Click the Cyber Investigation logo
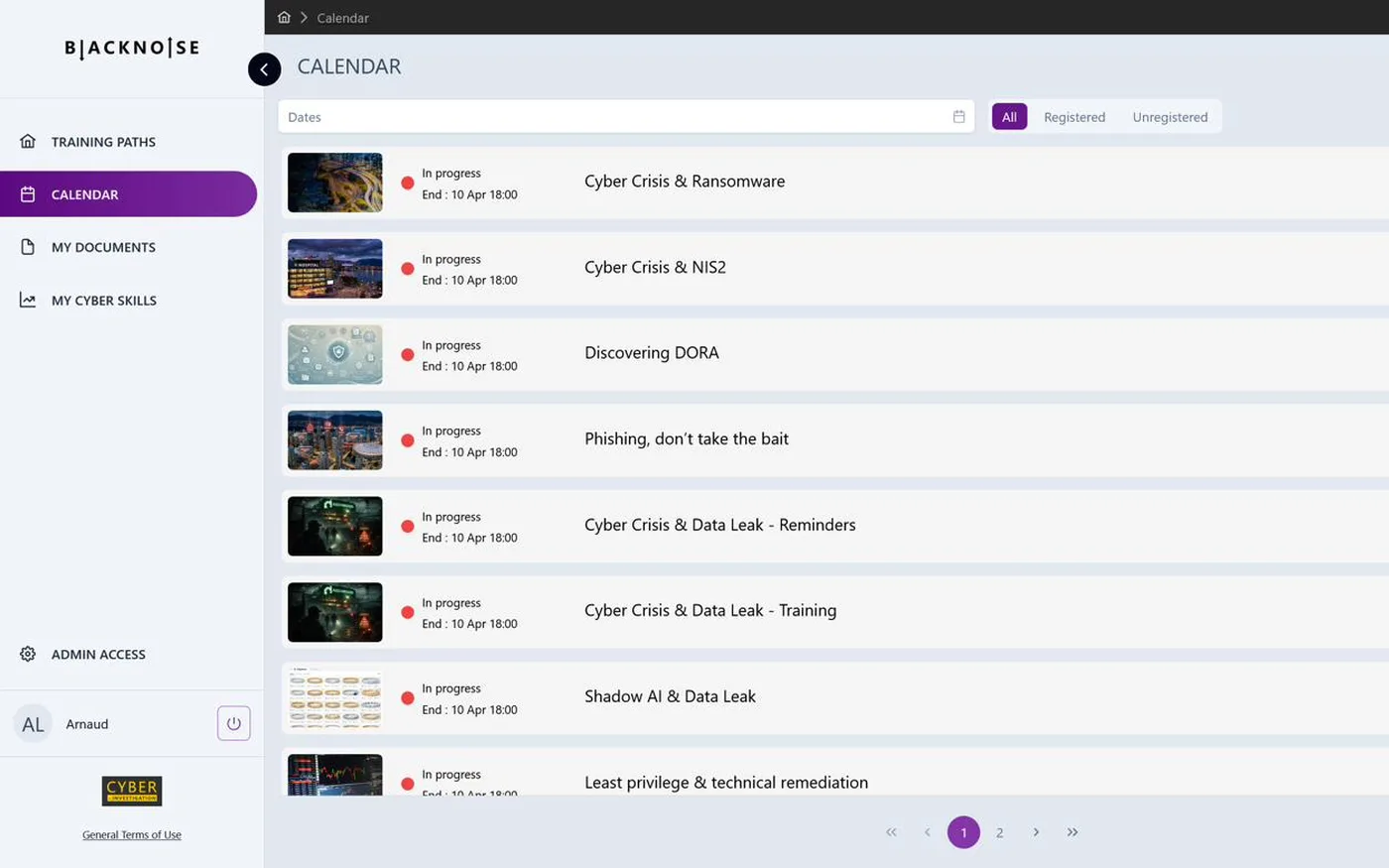Image resolution: width=1389 pixels, height=868 pixels. [132, 791]
